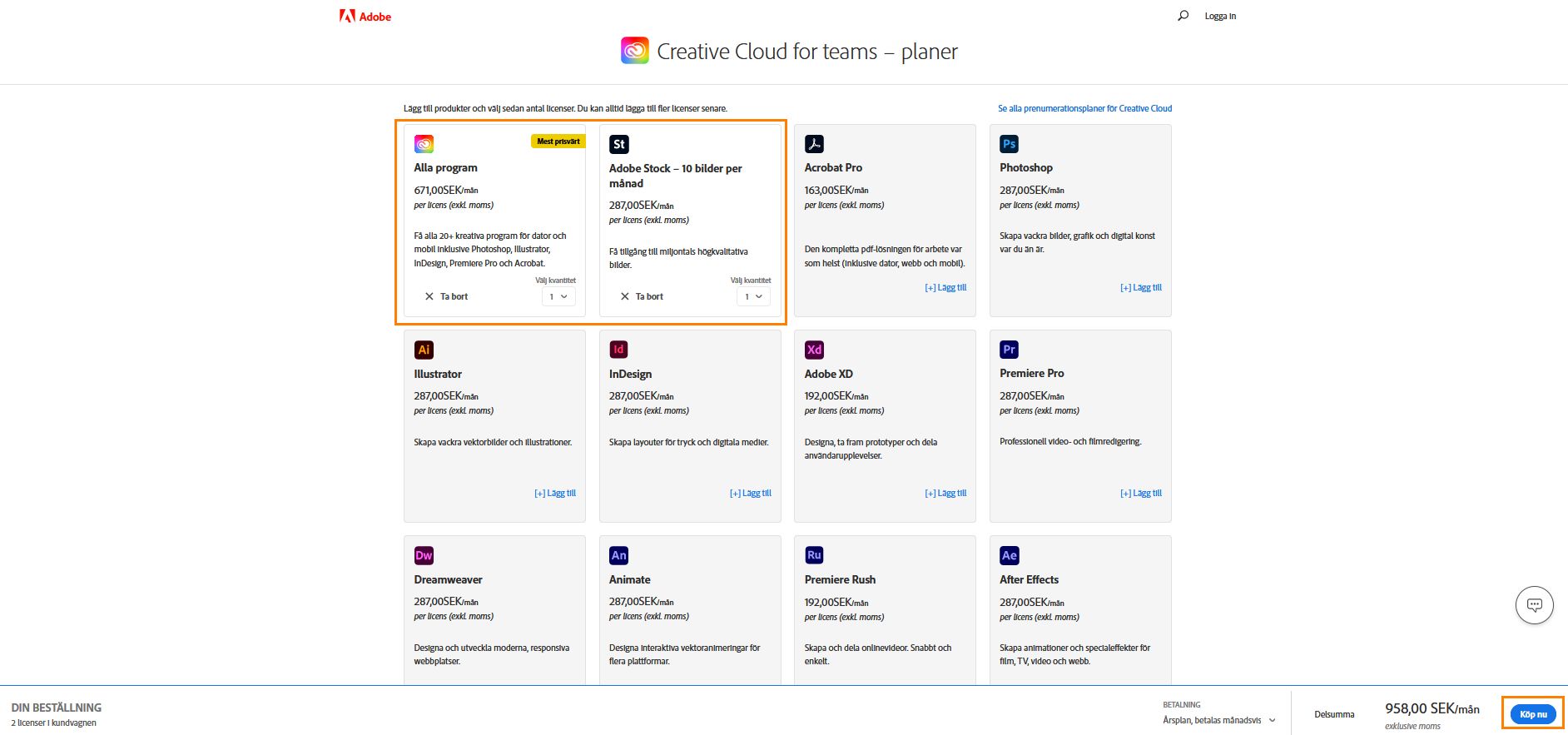Click the Dreamweaver title text

[448, 579]
